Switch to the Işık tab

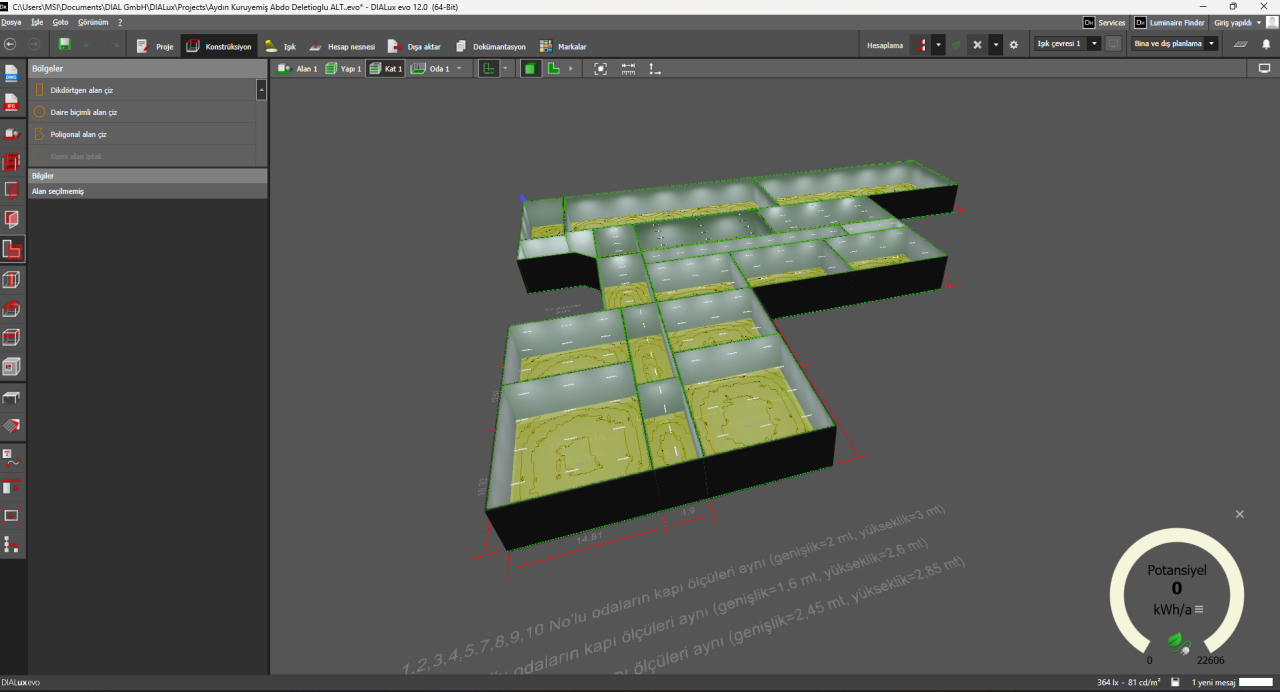(x=281, y=46)
